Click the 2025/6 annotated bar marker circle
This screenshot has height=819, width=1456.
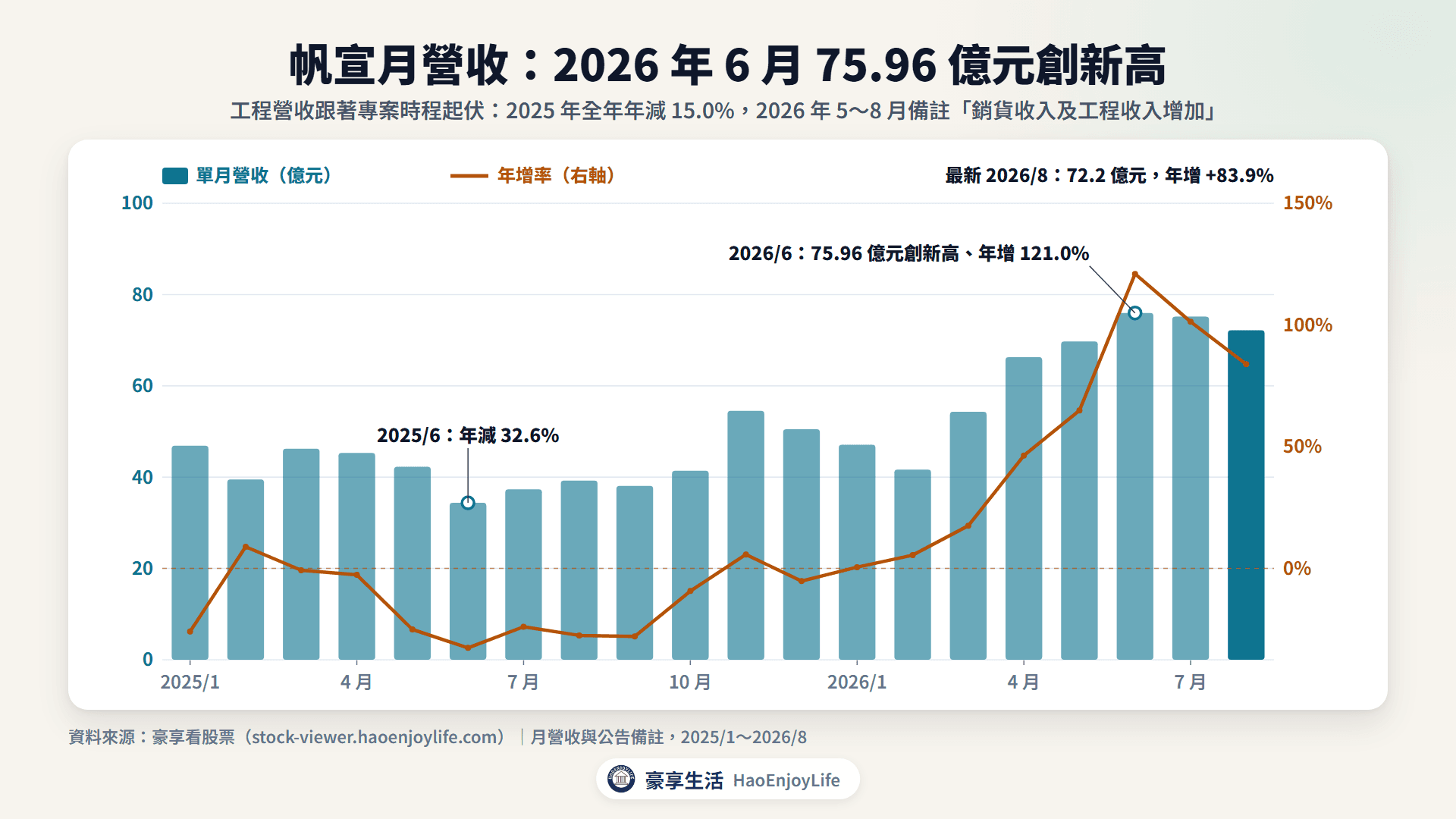pos(468,503)
